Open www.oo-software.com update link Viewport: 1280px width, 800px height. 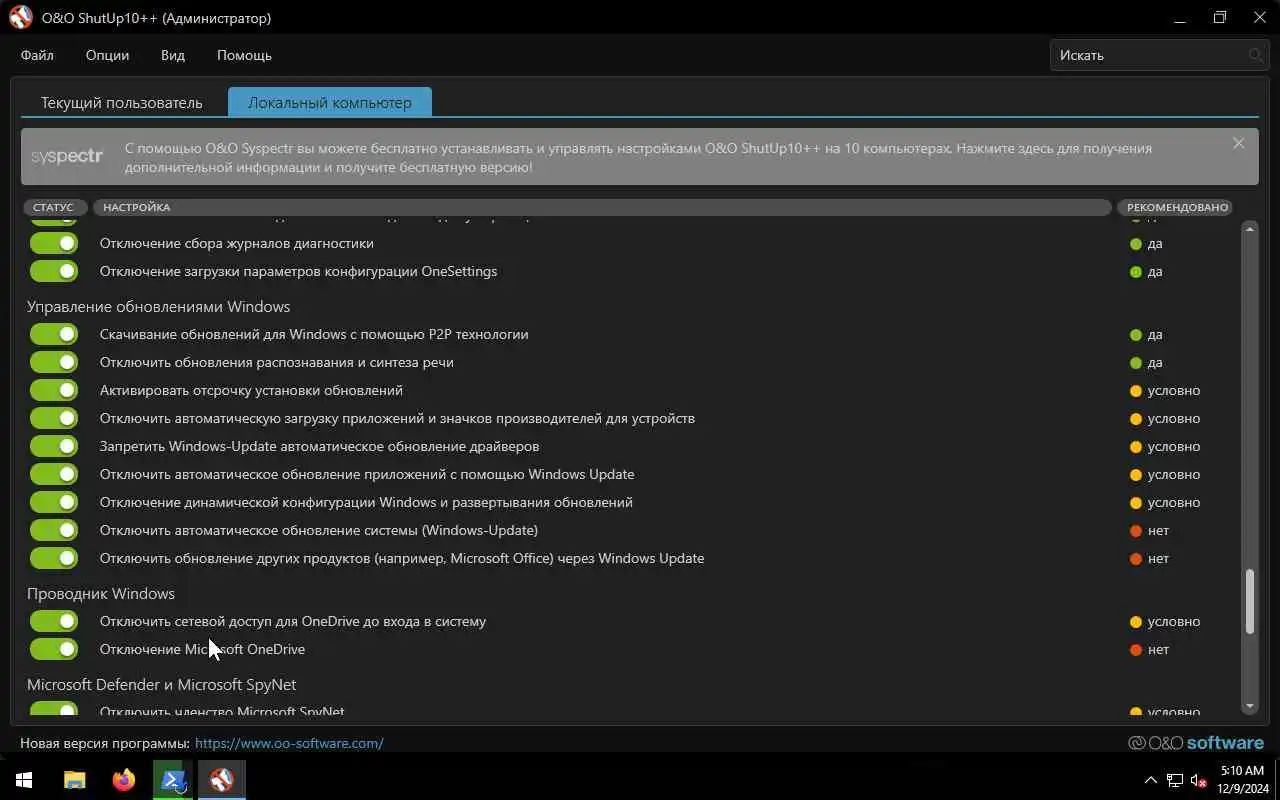tap(289, 743)
